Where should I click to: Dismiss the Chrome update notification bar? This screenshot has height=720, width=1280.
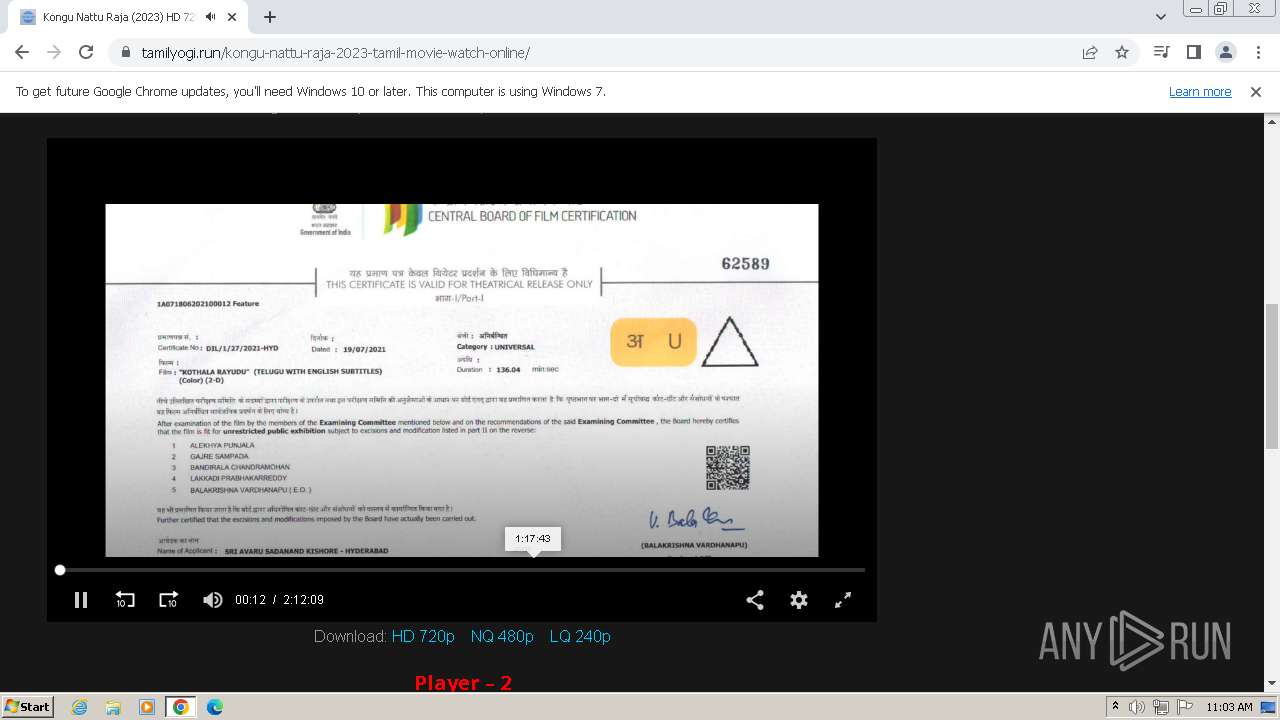pyautogui.click(x=1256, y=92)
